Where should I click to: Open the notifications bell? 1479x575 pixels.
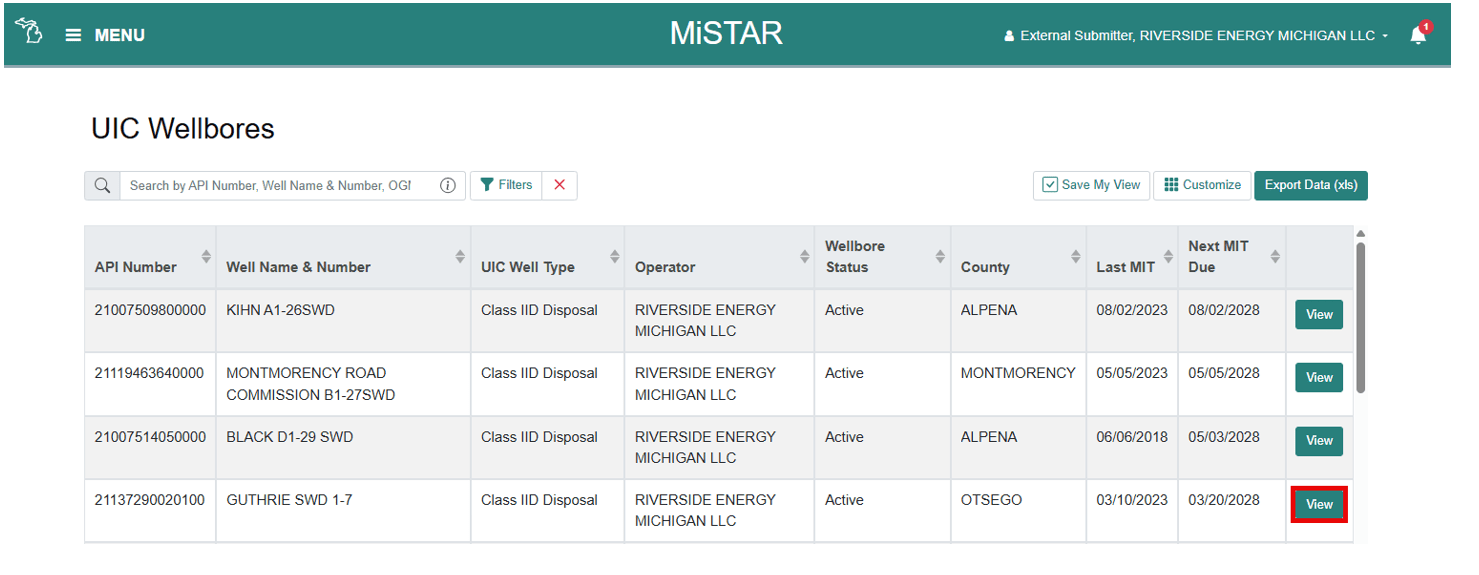pos(1418,36)
